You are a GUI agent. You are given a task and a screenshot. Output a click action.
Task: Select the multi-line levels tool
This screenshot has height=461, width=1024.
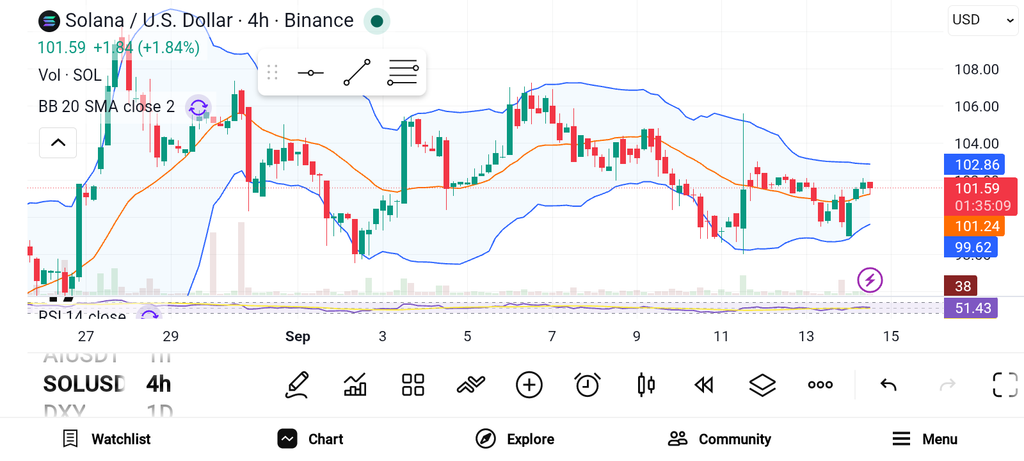(x=403, y=72)
